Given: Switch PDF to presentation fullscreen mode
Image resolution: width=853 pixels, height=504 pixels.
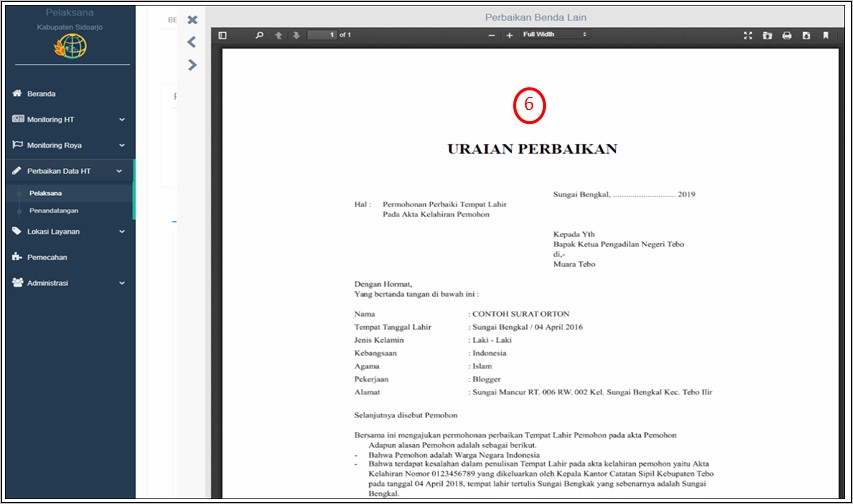Looking at the screenshot, I should click(748, 35).
